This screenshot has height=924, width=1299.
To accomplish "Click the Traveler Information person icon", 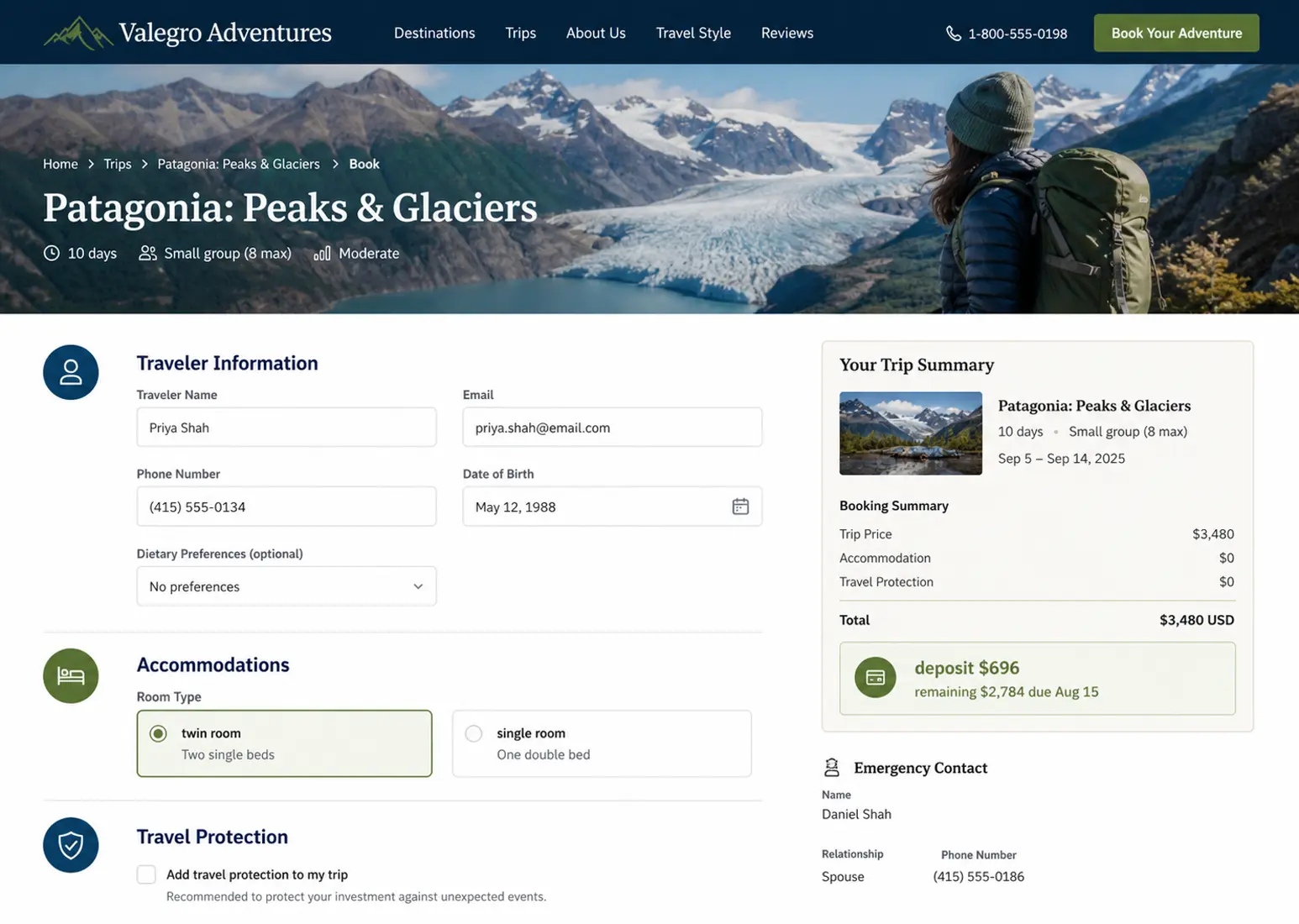I will [71, 372].
